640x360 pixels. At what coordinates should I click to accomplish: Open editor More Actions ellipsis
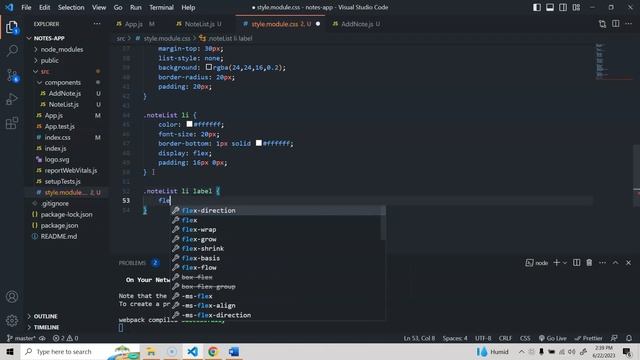[629, 24]
